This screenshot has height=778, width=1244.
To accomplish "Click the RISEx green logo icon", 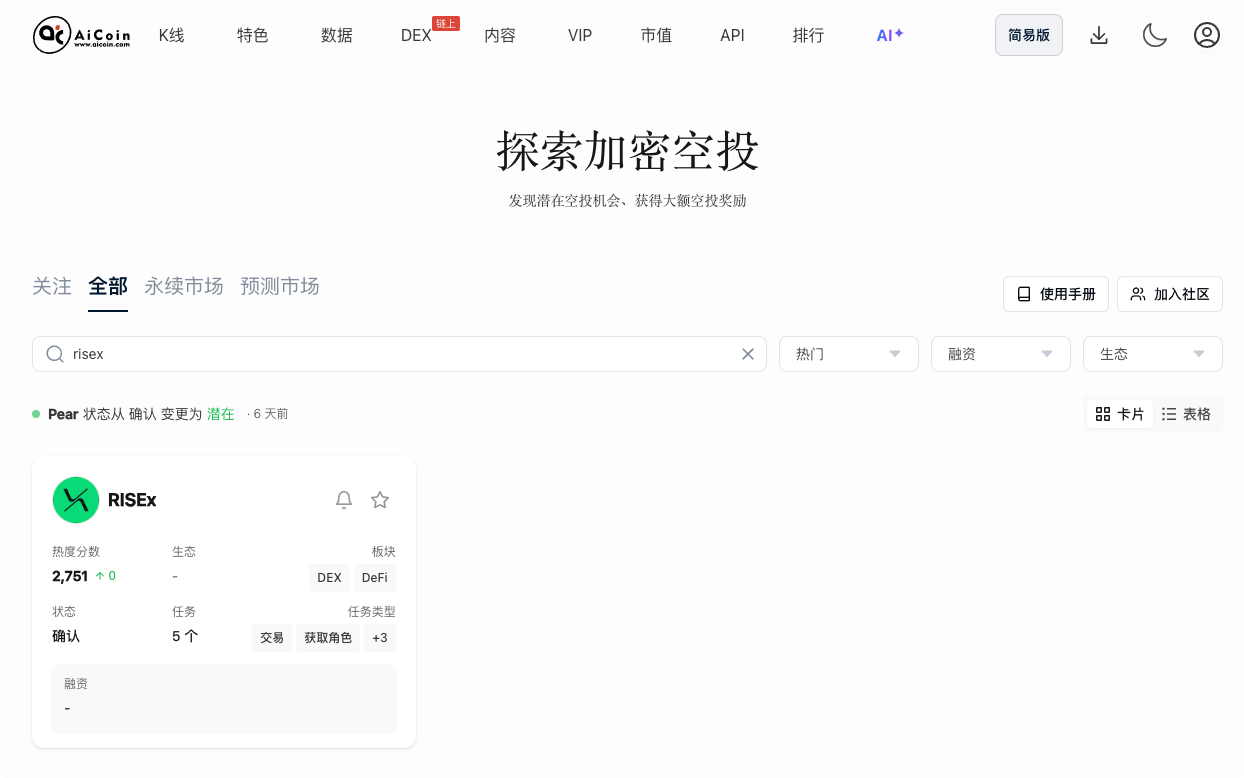I will pyautogui.click(x=76, y=500).
